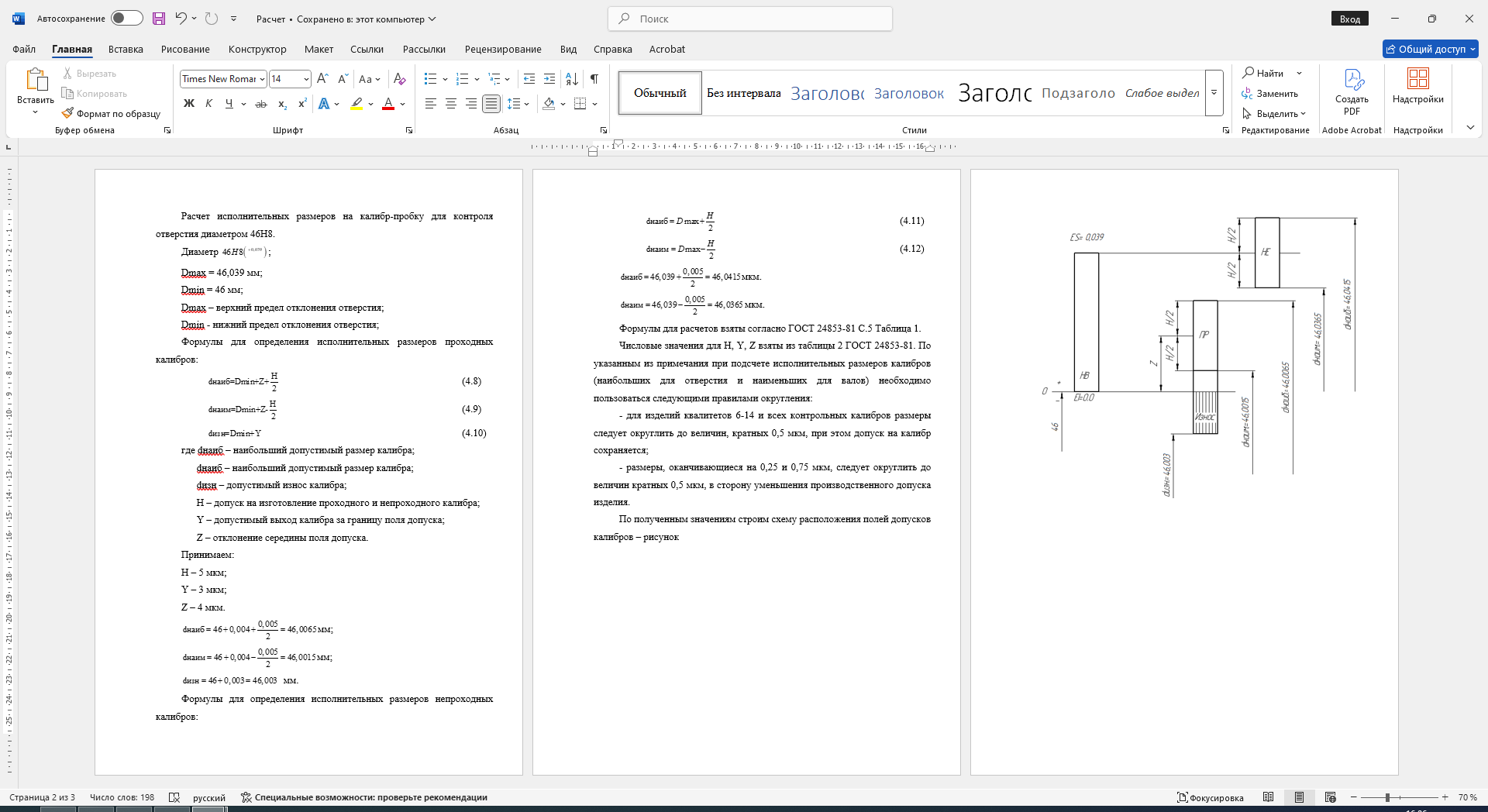Open the font name dropdown
This screenshot has width=1488, height=812.
click(263, 79)
